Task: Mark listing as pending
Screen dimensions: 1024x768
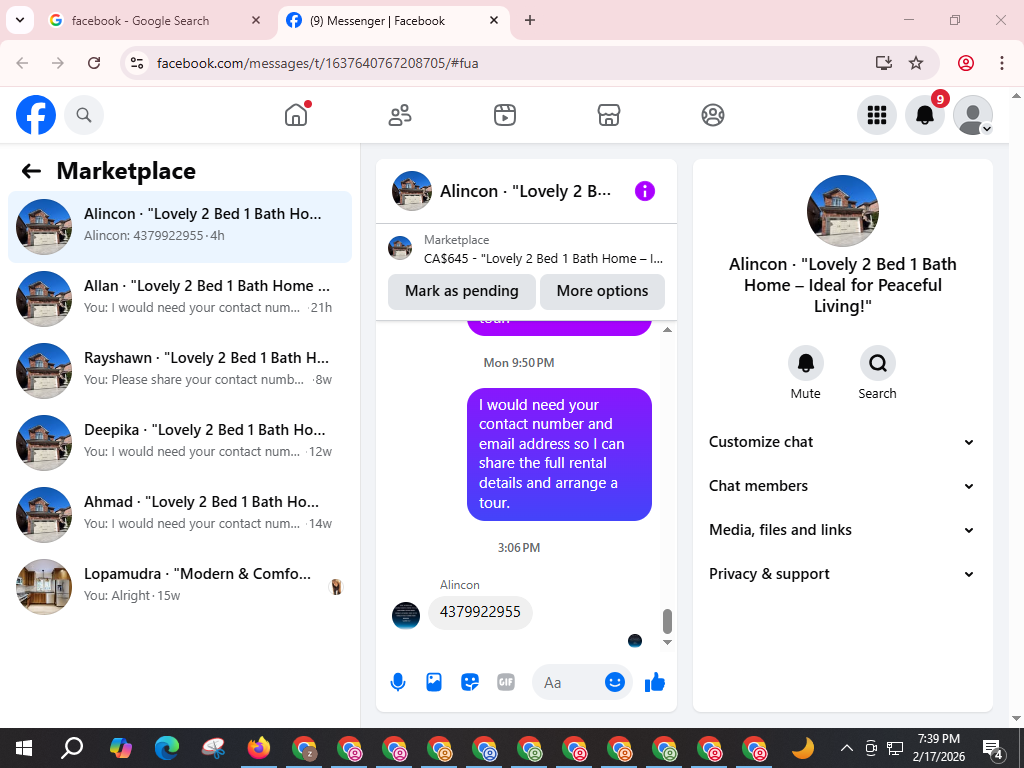Action: (x=462, y=291)
